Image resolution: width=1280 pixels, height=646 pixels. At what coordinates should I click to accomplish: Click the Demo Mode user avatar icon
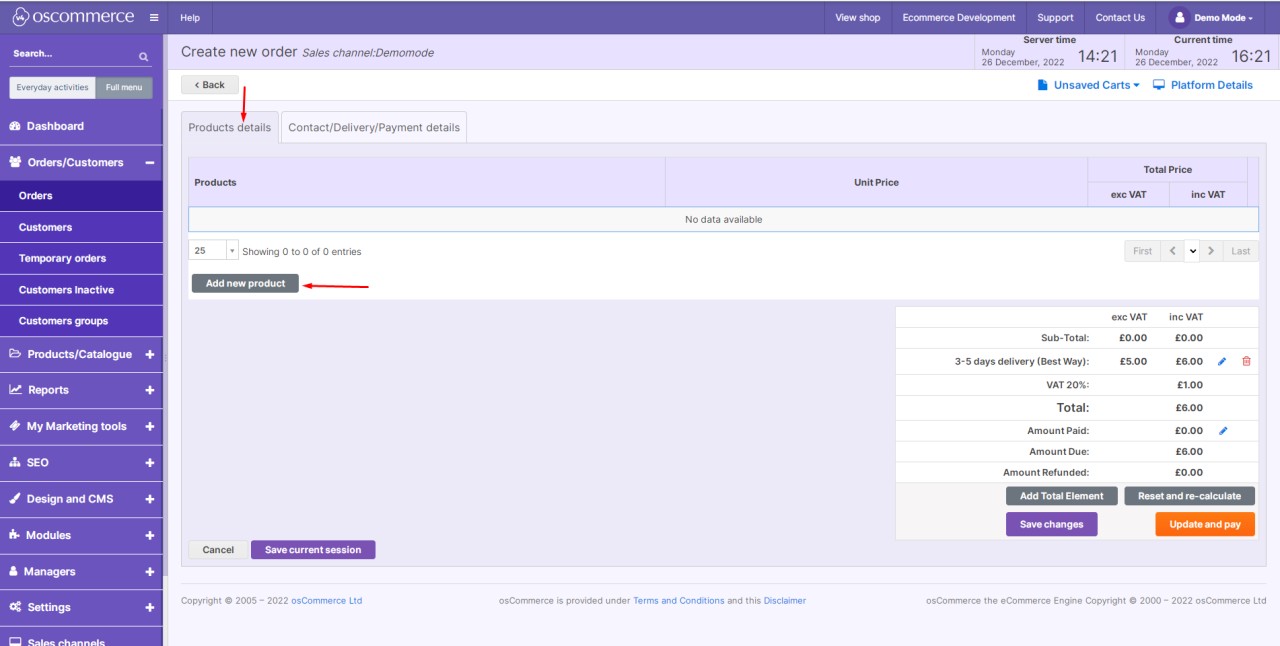[x=1179, y=17]
